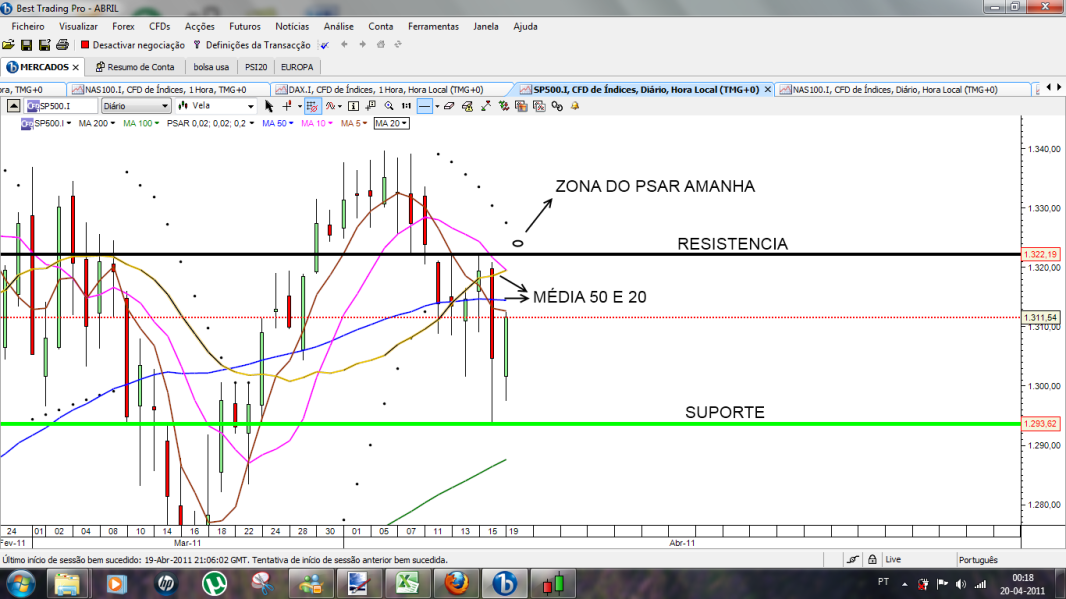Click Desactivar negociação button
Image resolution: width=1066 pixels, height=599 pixels.
(x=133, y=45)
